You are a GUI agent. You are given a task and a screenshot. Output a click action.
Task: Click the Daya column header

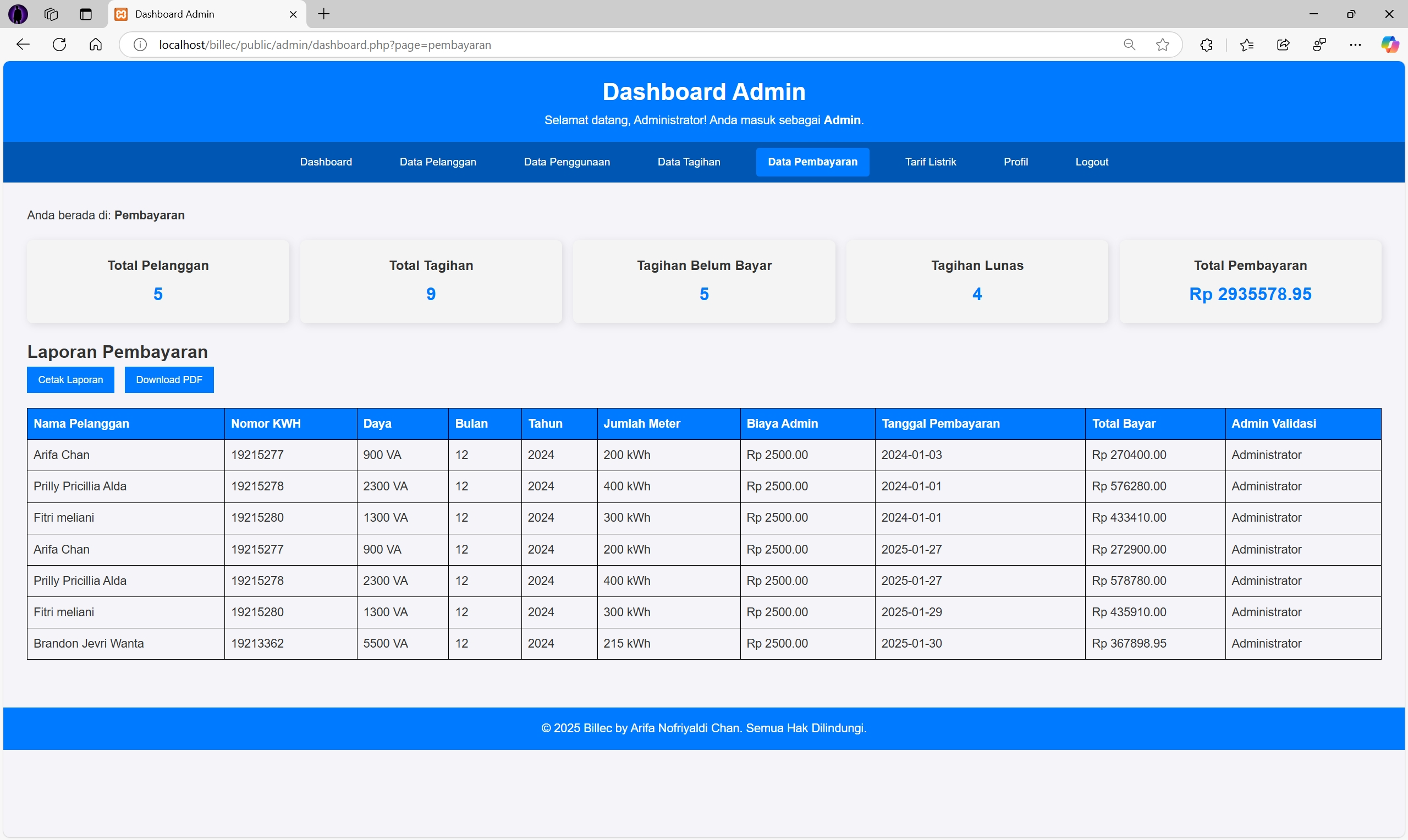(403, 424)
